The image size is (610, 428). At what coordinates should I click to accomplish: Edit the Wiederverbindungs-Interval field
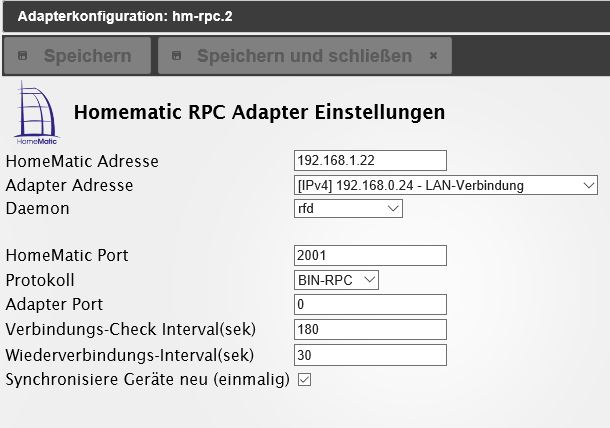pos(370,354)
